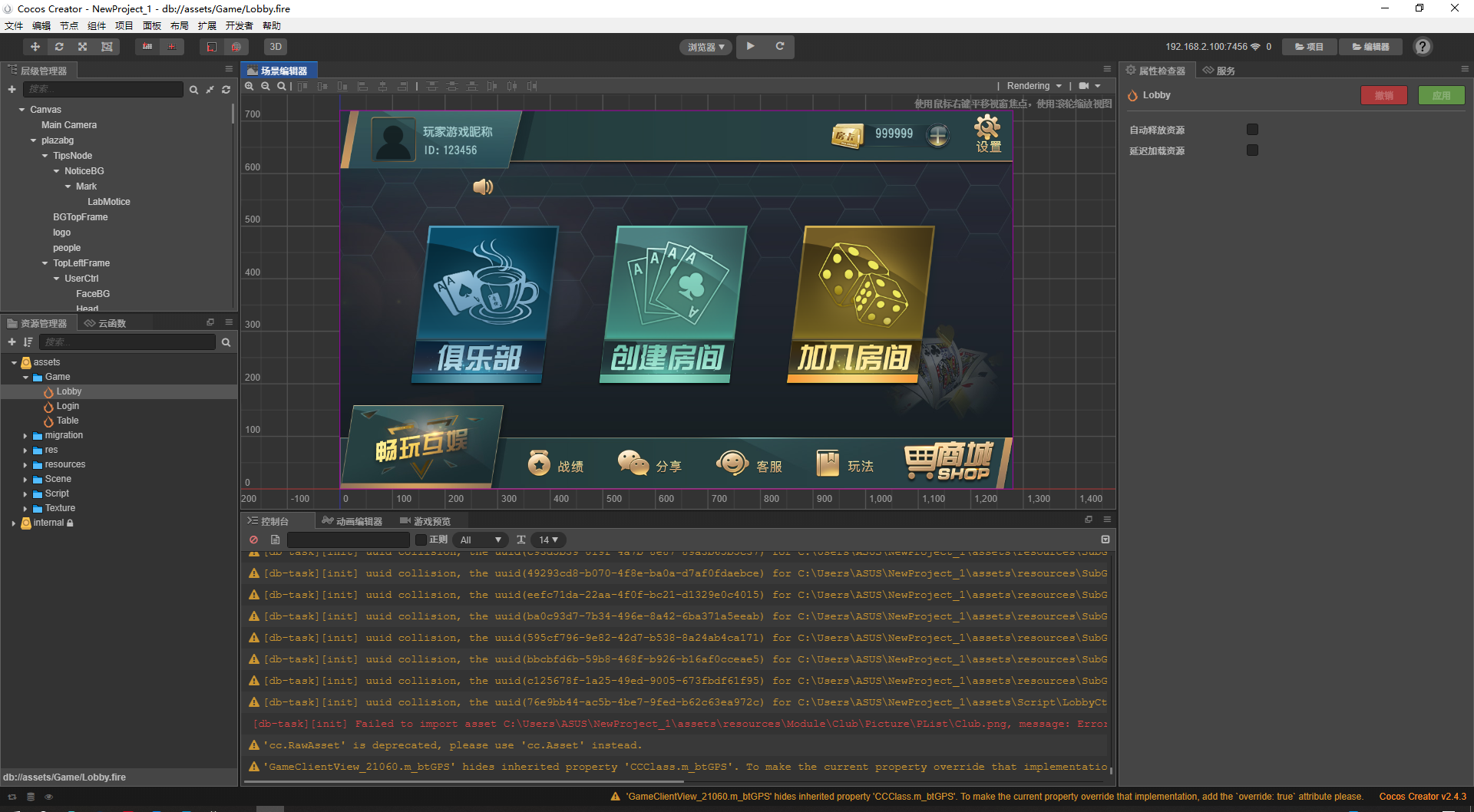Toggle 3D scene view mode

[276, 47]
